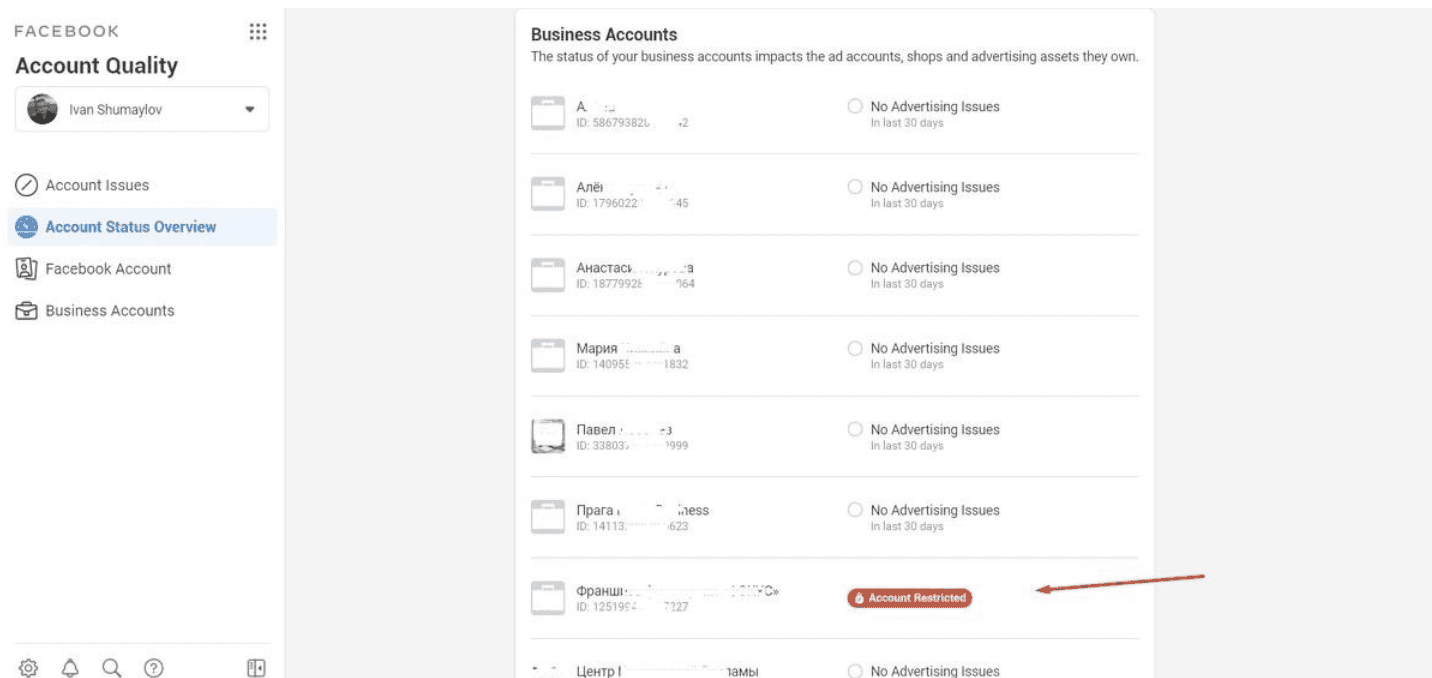Click "No Advertising Issues" in the Прага row
The width and height of the screenshot is (1432, 678).
(x=935, y=510)
